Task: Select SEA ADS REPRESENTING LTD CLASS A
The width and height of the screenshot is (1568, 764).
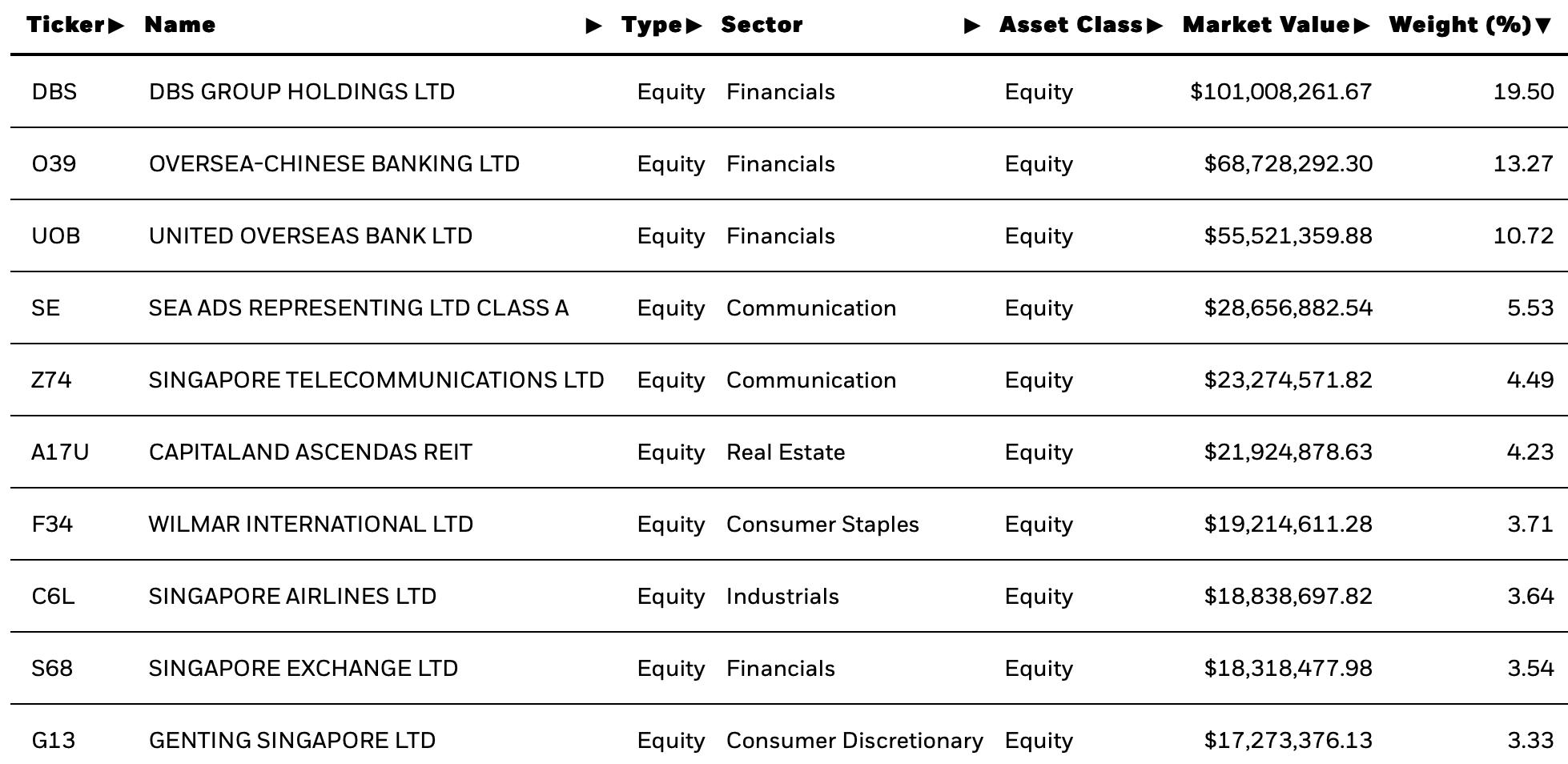Action: coord(359,308)
